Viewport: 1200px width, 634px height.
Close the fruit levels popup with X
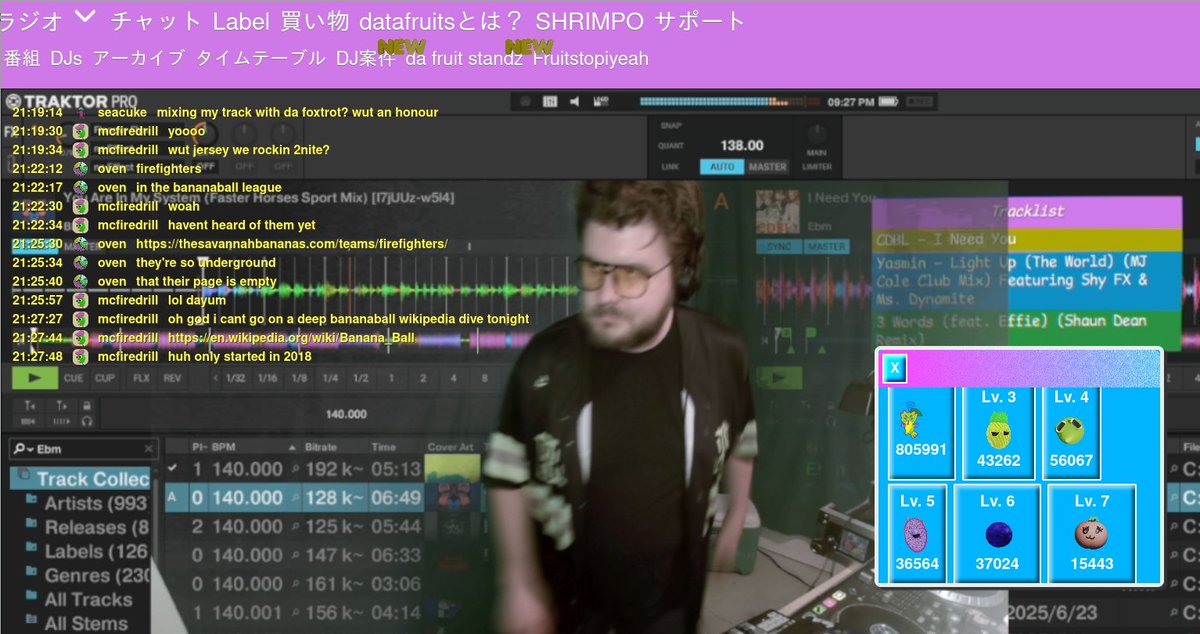click(x=895, y=369)
